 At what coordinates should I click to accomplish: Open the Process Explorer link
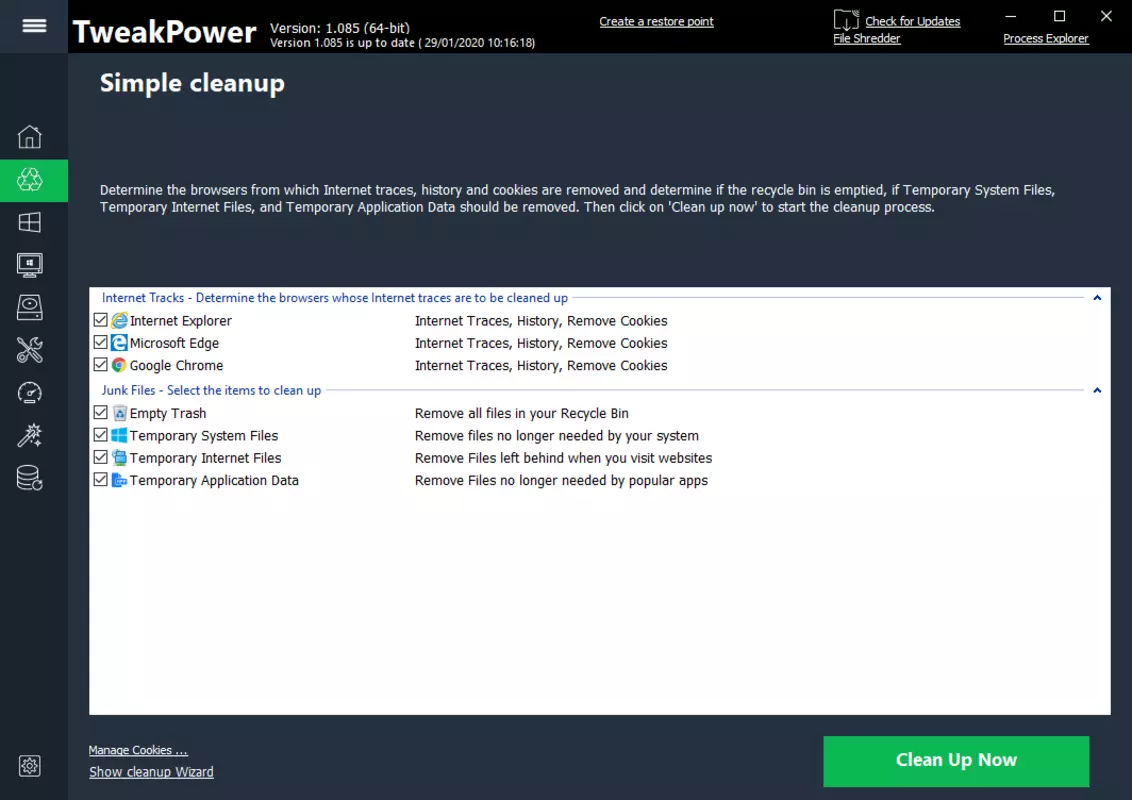click(1045, 38)
